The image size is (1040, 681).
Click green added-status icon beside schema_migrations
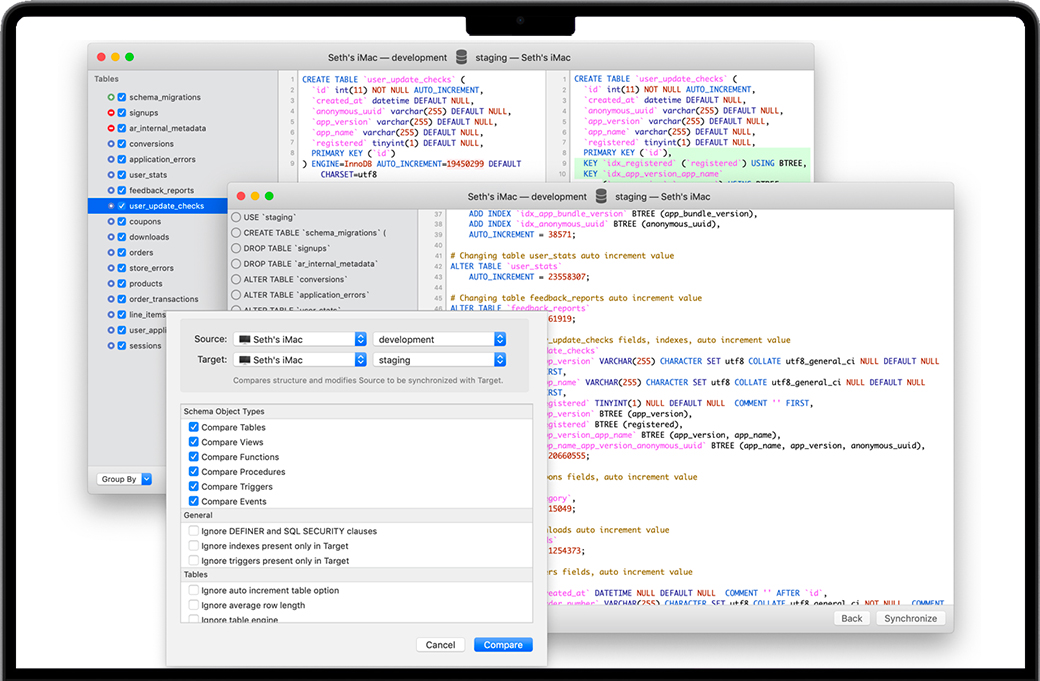point(111,98)
